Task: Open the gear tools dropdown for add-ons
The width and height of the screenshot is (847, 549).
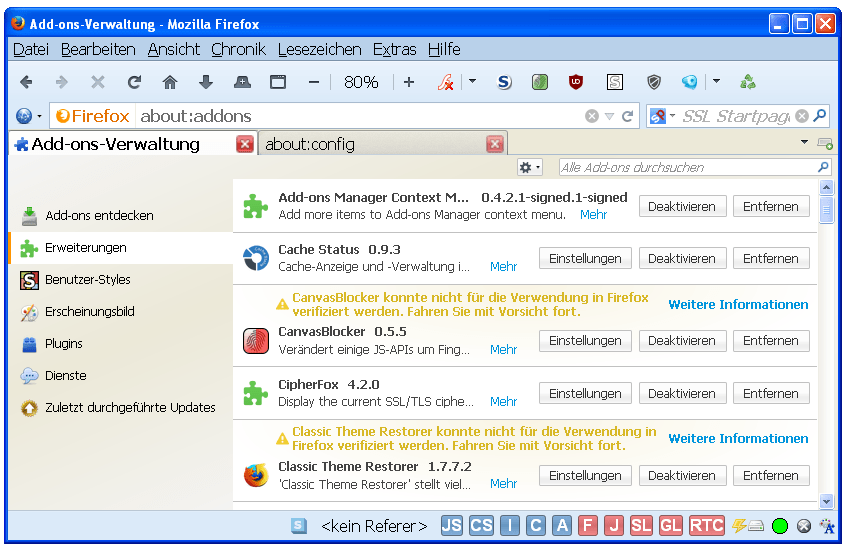Action: (x=529, y=168)
